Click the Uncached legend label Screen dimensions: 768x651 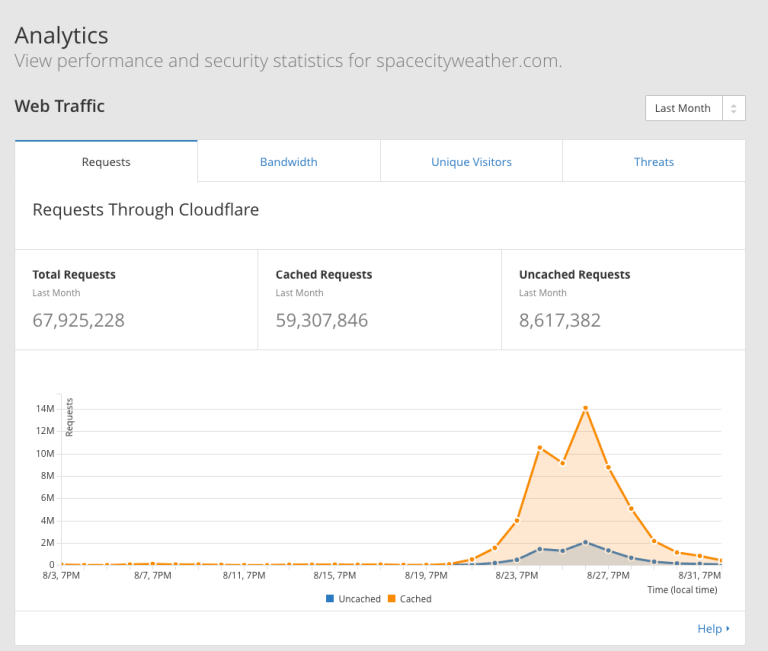tap(360, 599)
